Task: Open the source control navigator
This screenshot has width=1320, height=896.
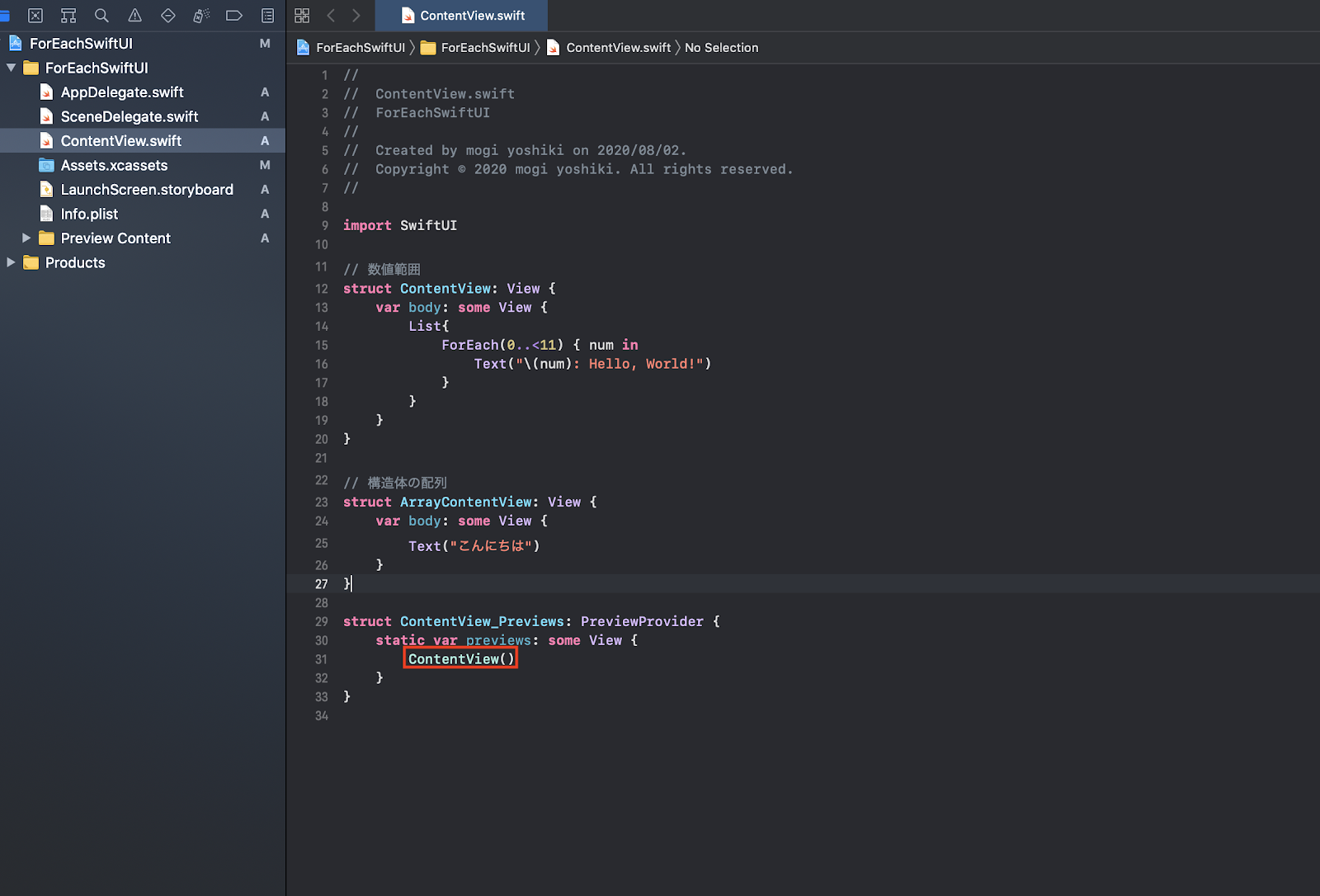Action: pyautogui.click(x=35, y=15)
